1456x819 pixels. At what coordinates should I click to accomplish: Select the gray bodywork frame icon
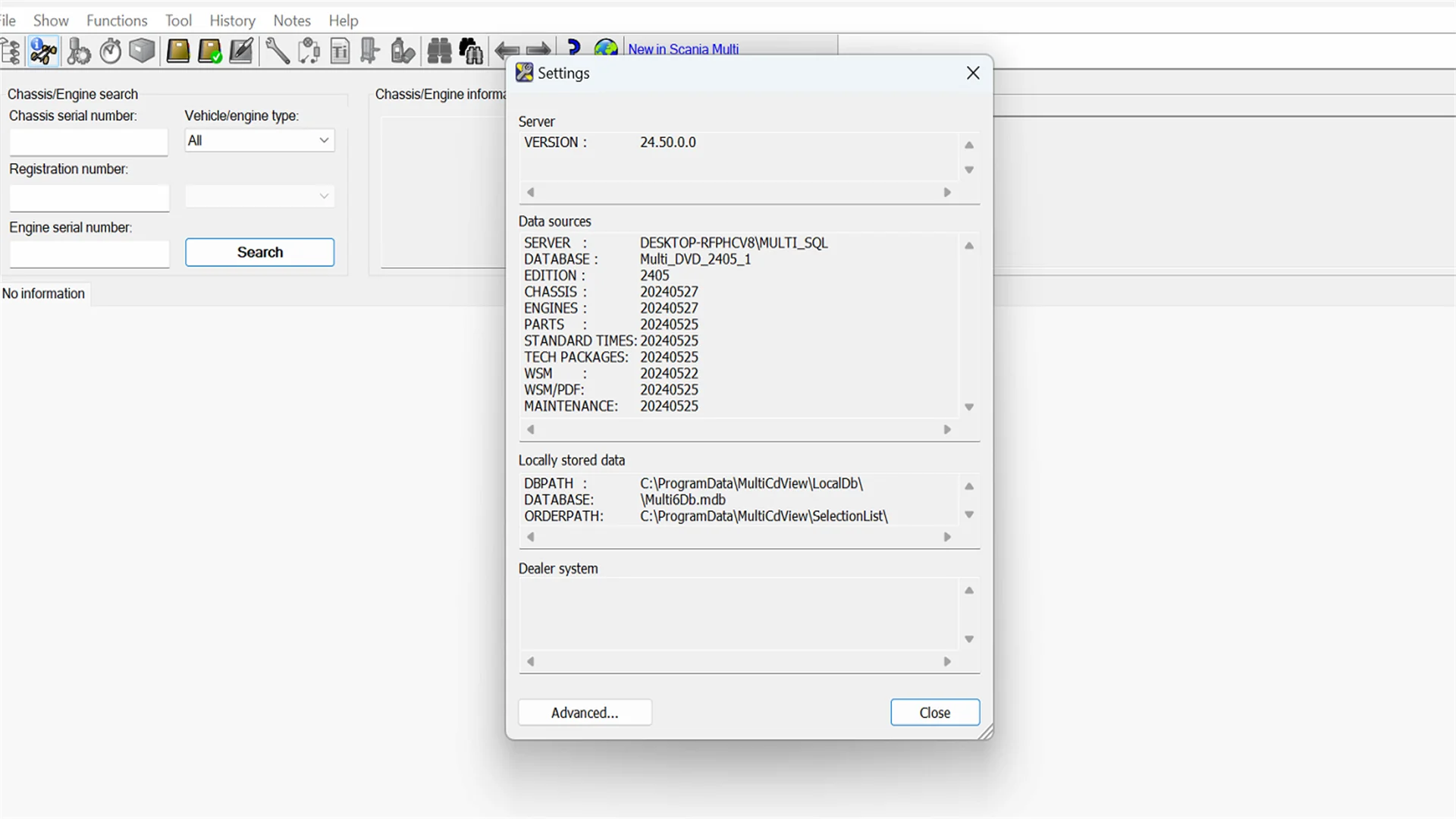(370, 51)
